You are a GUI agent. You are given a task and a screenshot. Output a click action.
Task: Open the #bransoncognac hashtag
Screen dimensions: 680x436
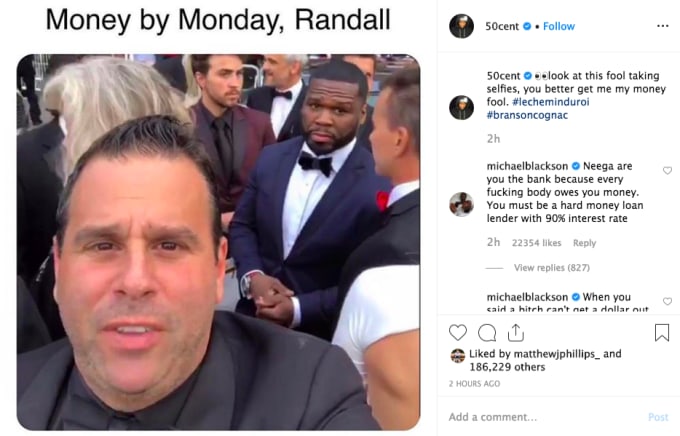[x=527, y=115]
